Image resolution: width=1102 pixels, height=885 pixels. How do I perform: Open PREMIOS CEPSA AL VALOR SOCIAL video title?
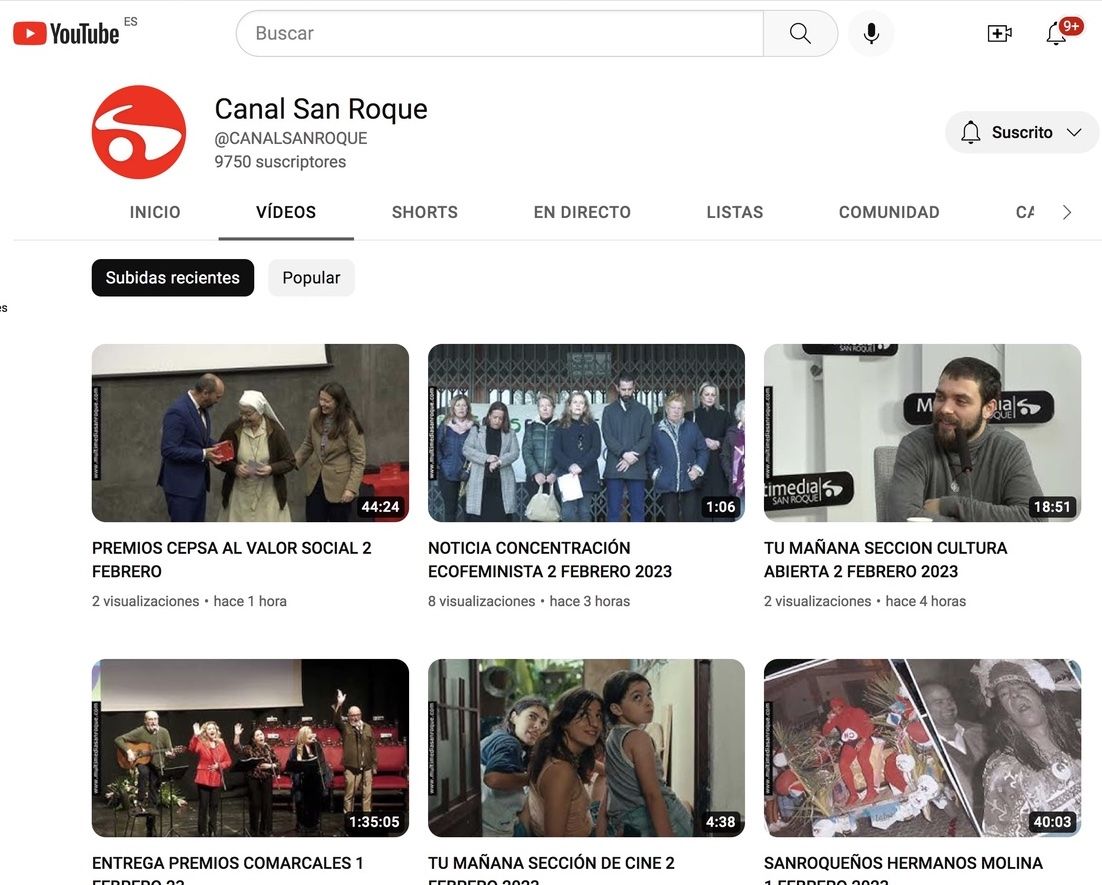point(232,559)
